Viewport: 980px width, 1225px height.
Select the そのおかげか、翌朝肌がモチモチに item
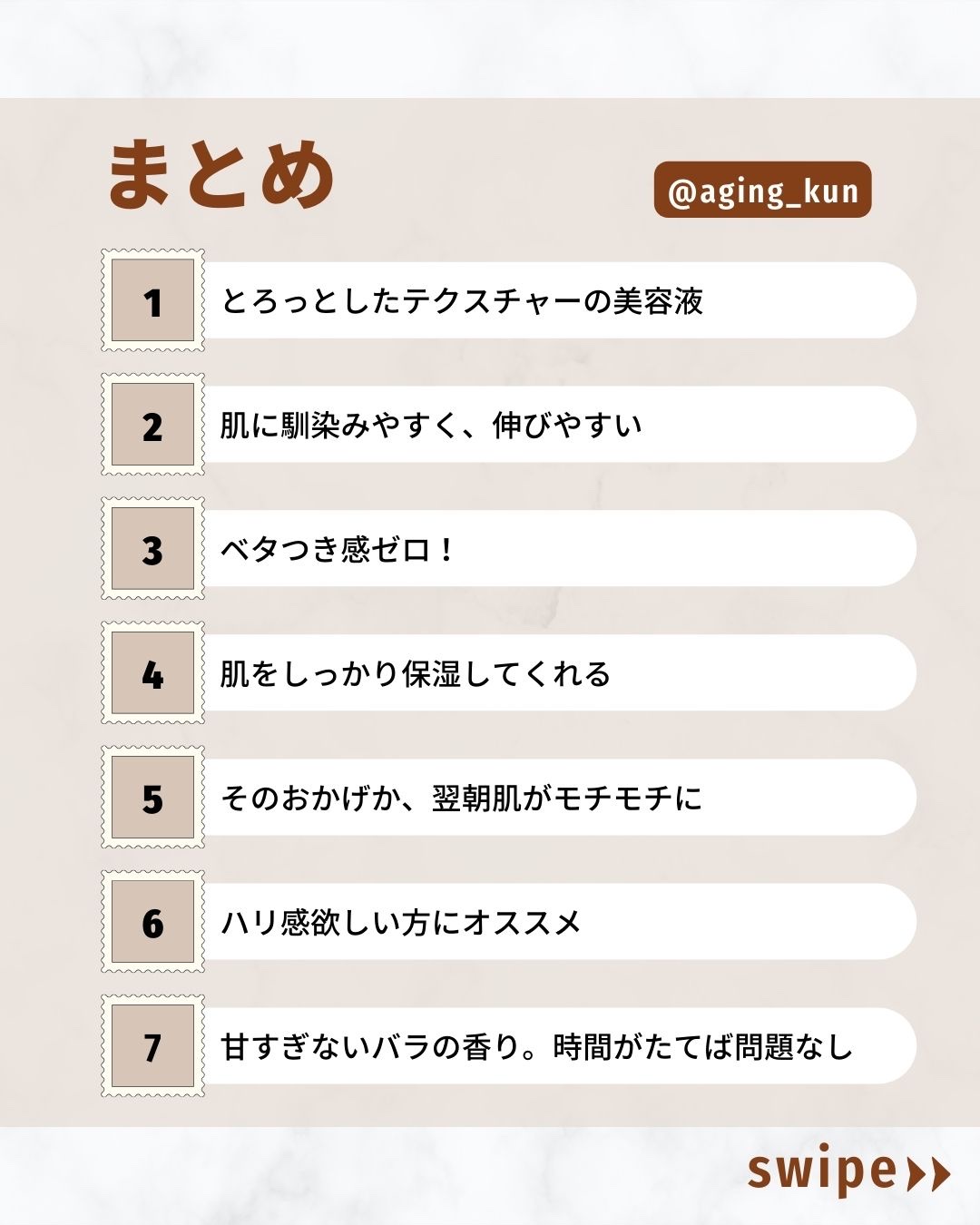tap(462, 799)
